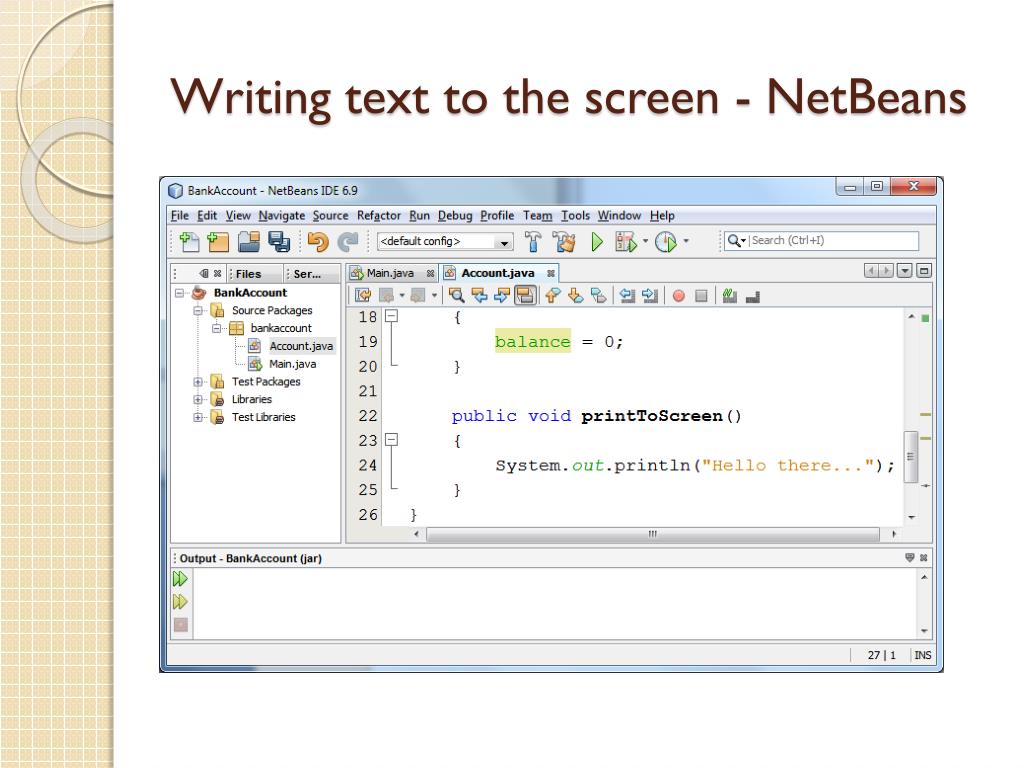Minimize the Output panel
This screenshot has height=768, width=1024.
tap(910, 558)
